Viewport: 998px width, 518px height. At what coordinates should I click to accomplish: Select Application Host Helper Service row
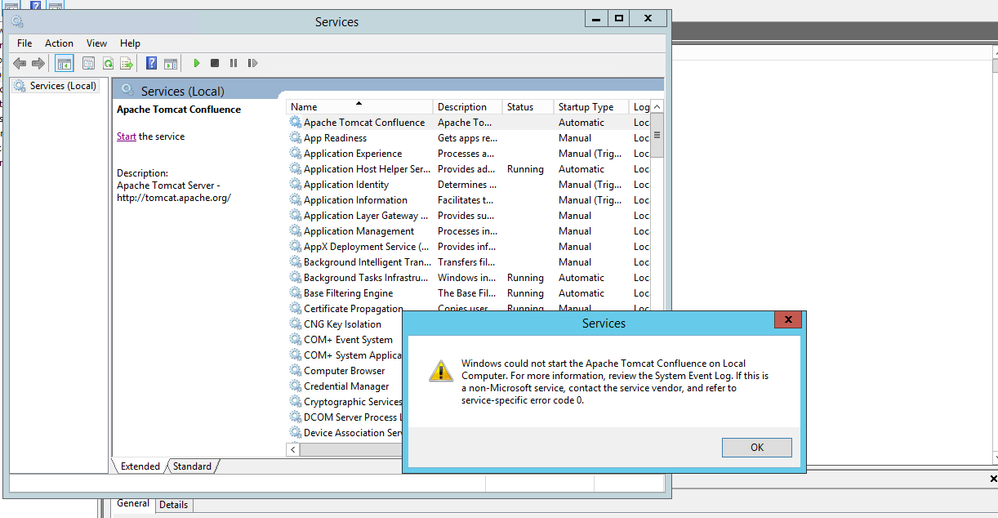[470, 169]
